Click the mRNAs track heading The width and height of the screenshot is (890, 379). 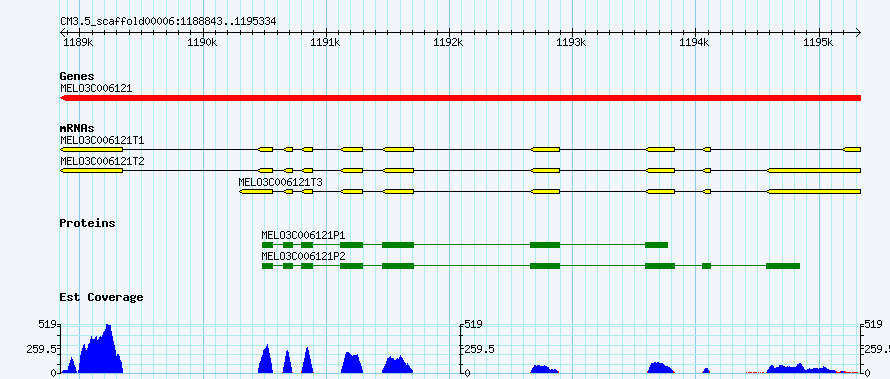77,128
